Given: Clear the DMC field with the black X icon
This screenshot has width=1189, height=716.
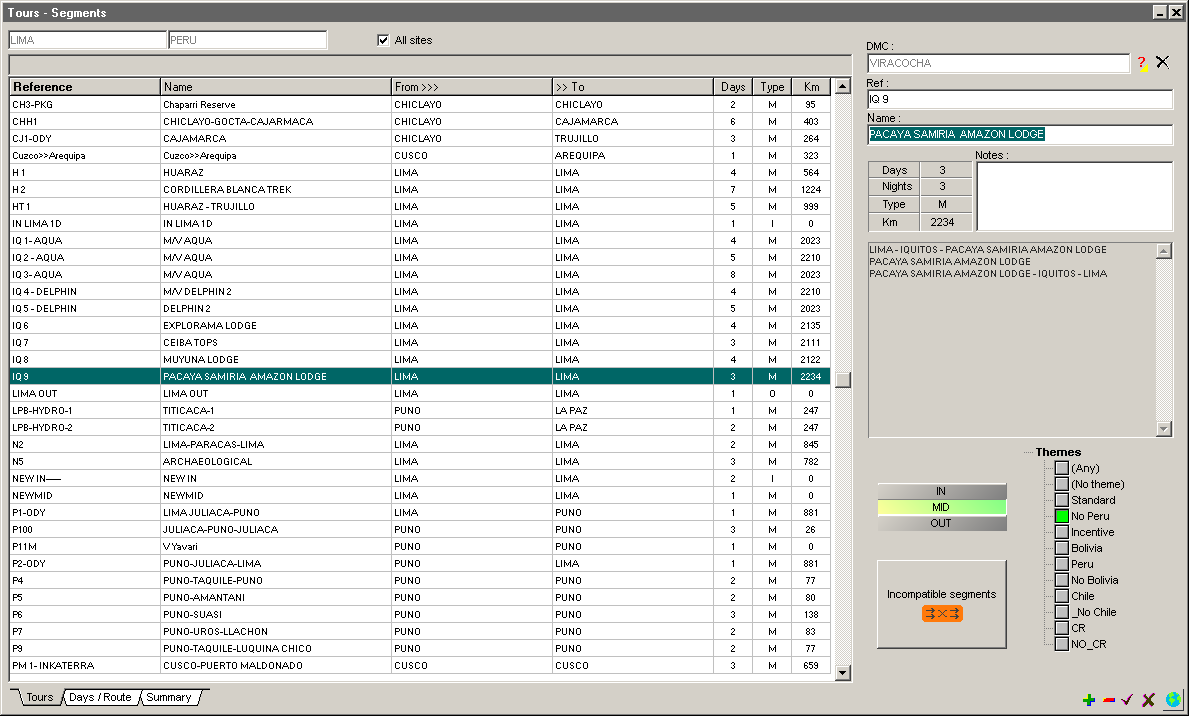Looking at the screenshot, I should point(1162,62).
